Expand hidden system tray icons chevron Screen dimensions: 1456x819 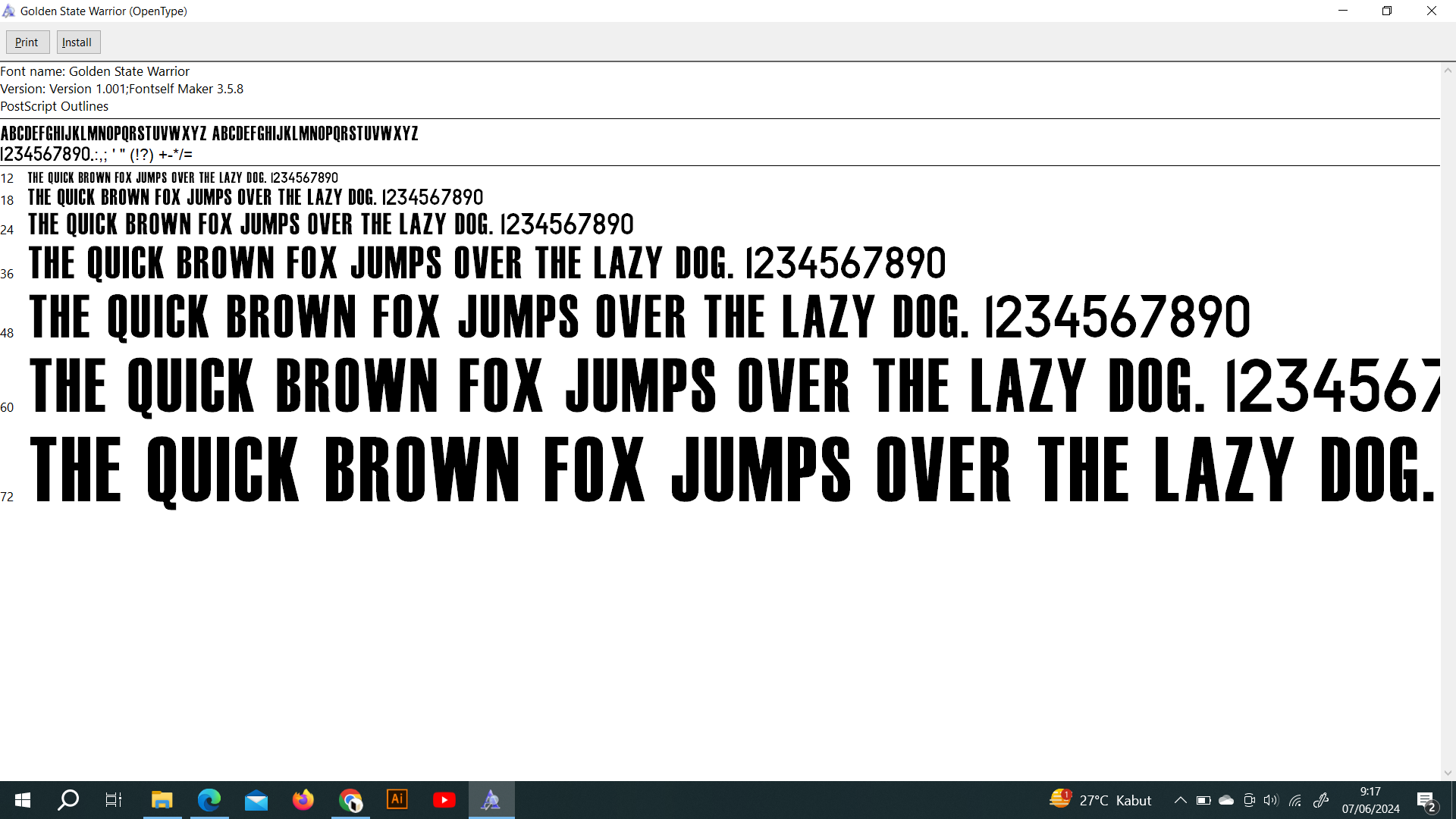tap(1181, 800)
